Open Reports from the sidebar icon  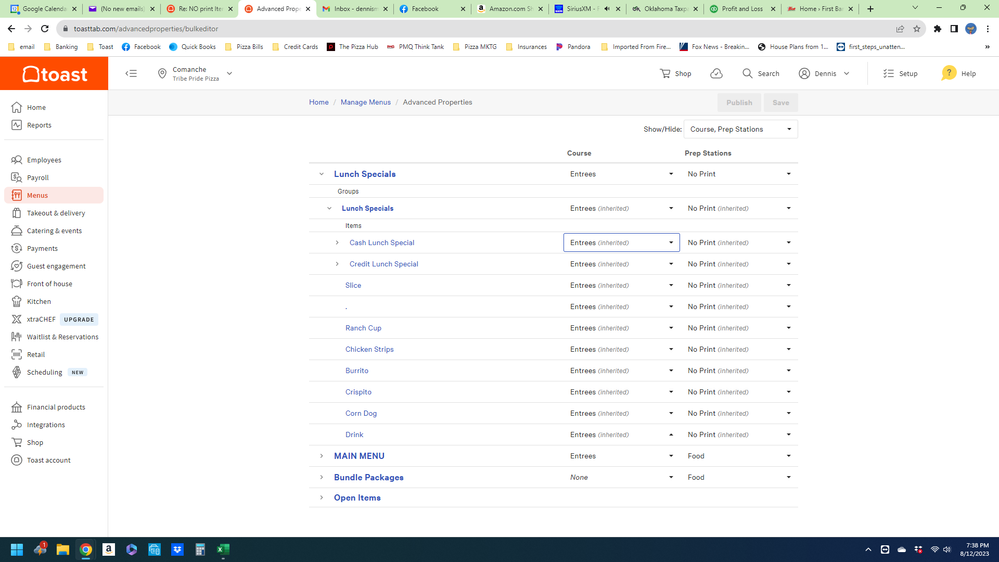17,125
